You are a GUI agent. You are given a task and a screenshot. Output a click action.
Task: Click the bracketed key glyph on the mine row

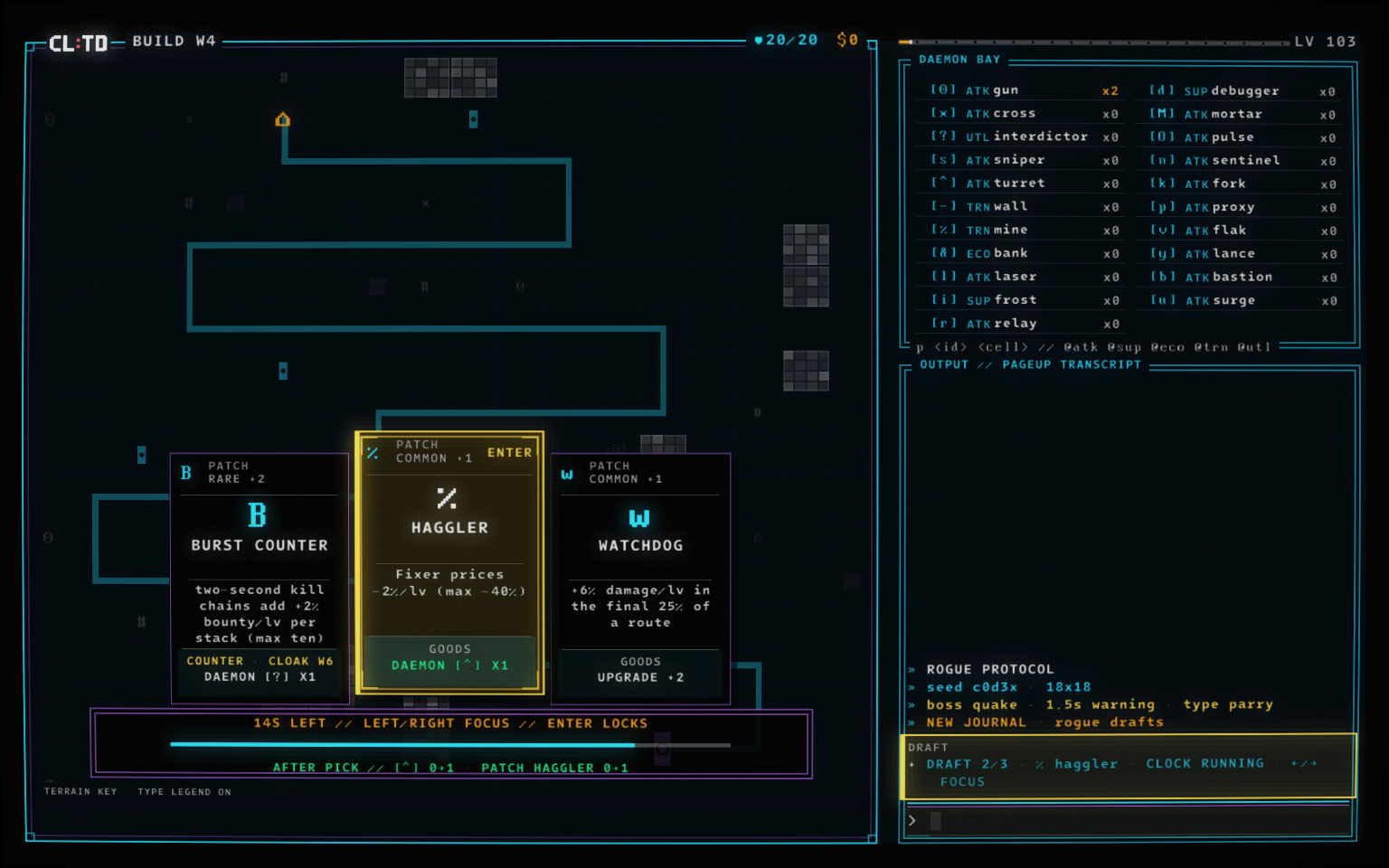tap(943, 230)
